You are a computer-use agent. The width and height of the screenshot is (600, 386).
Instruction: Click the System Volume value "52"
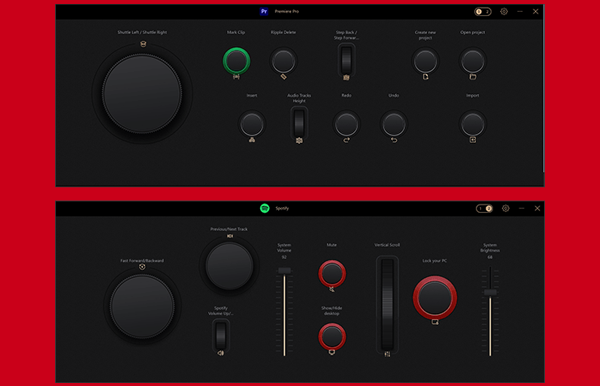point(284,257)
